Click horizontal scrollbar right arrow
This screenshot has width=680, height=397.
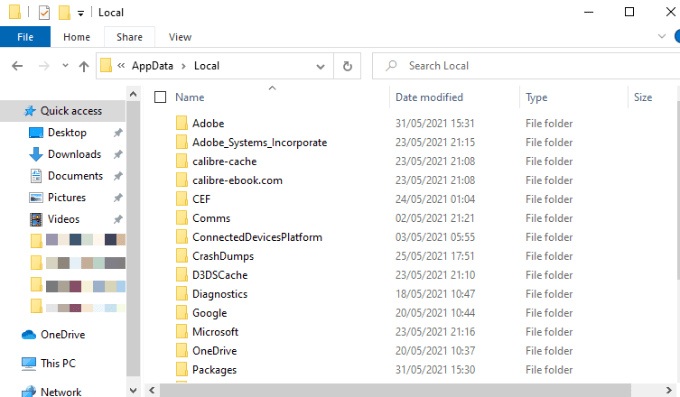click(x=669, y=390)
